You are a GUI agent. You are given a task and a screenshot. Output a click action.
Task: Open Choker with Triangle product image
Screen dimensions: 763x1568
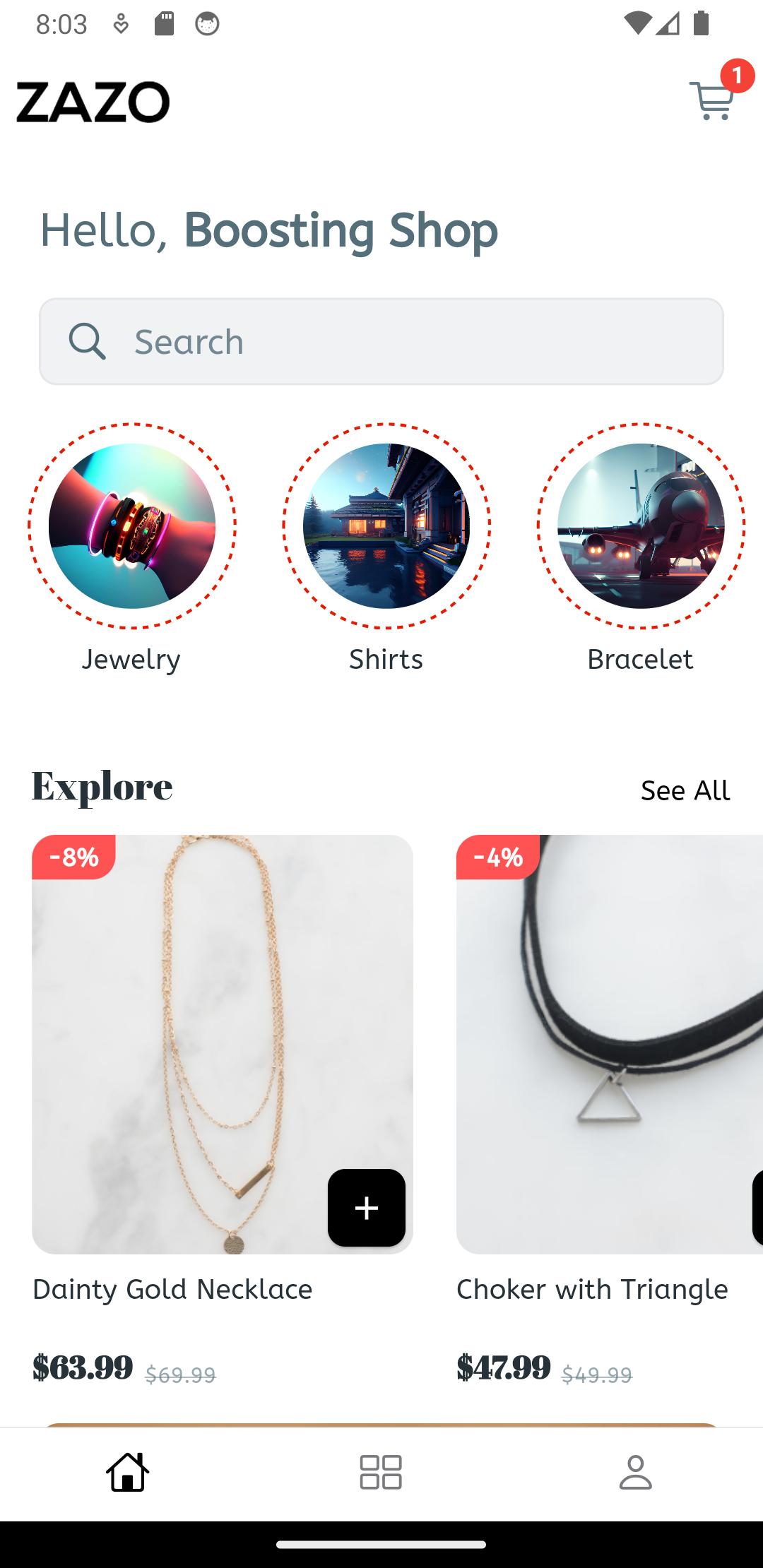tap(610, 1045)
